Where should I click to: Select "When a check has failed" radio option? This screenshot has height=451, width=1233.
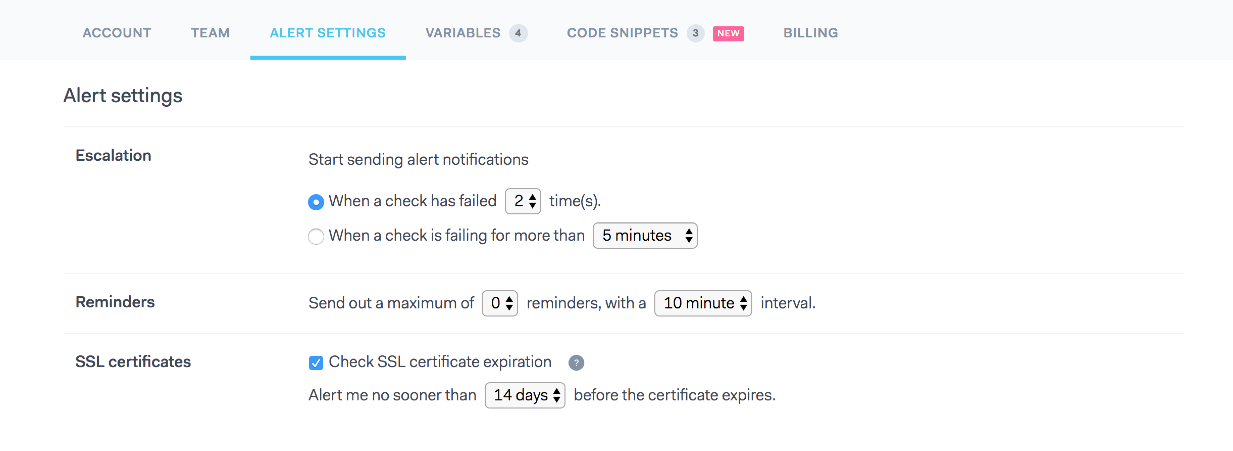316,202
